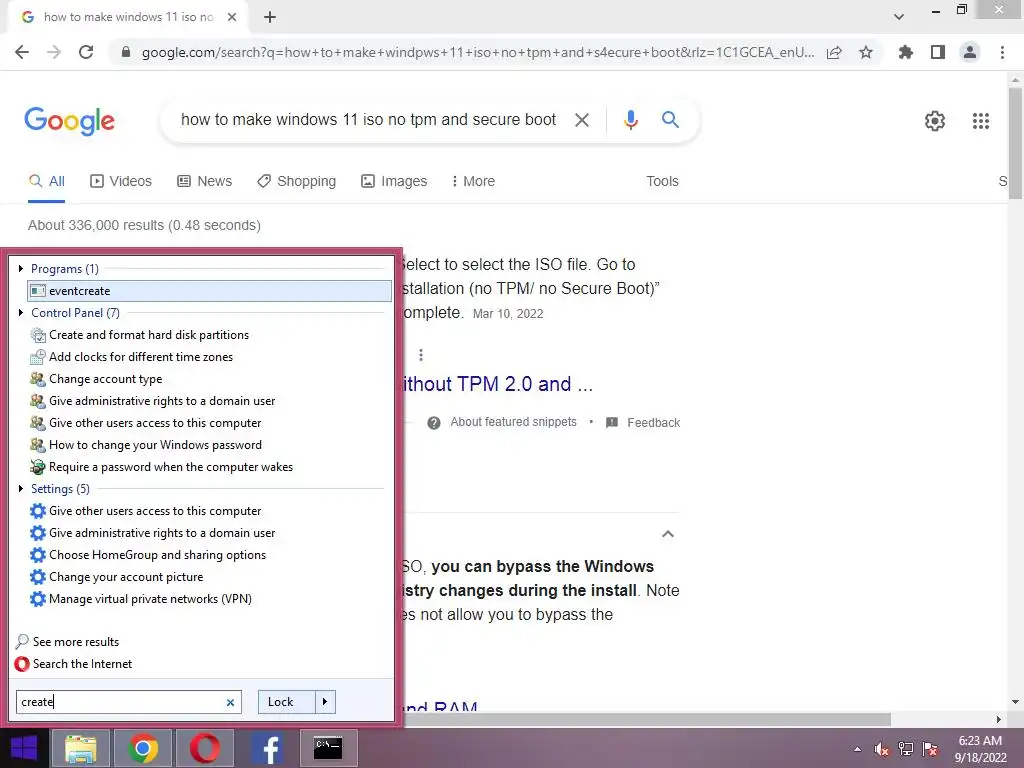Viewport: 1024px width, 768px height.
Task: Open the tab search chevron
Action: pyautogui.click(x=899, y=17)
